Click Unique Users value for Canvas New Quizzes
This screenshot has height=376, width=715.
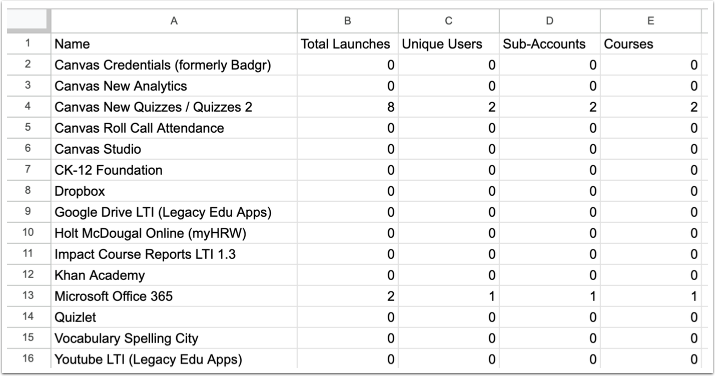(x=449, y=107)
